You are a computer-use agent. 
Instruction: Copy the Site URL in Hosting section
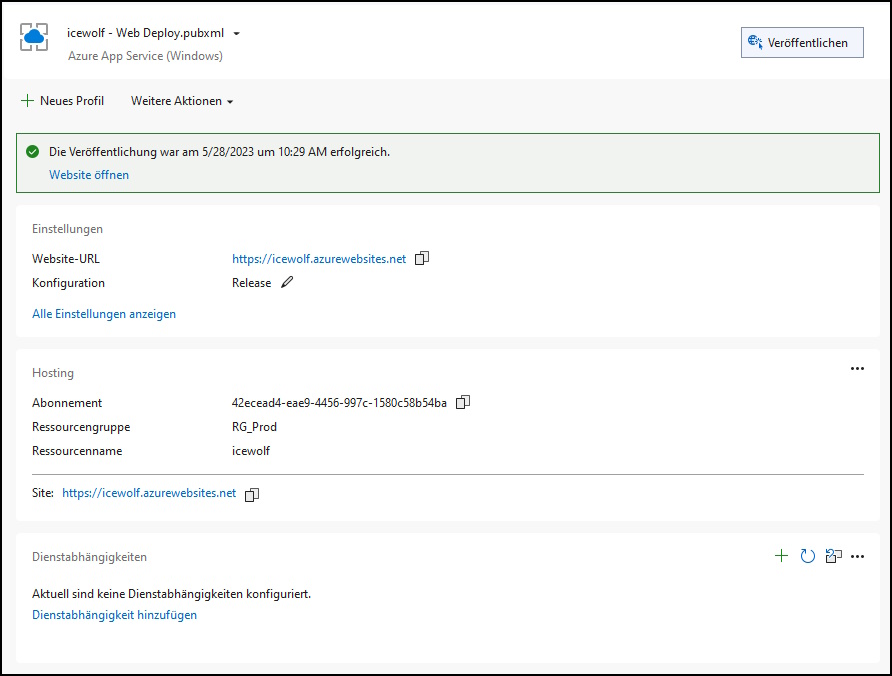click(251, 494)
